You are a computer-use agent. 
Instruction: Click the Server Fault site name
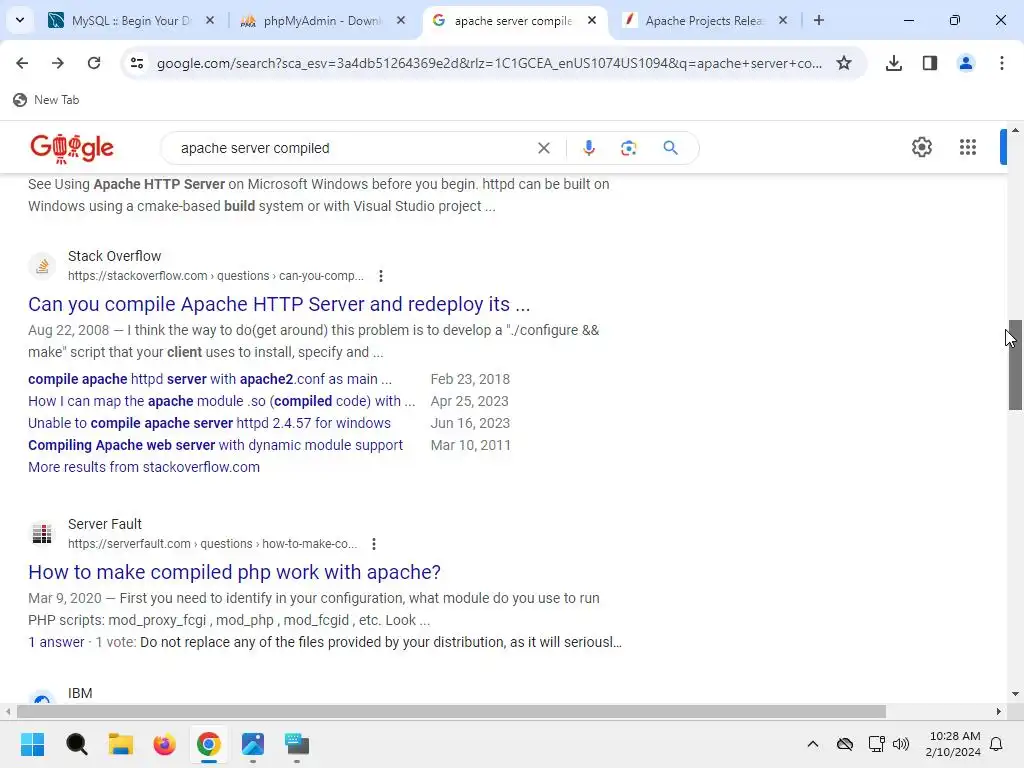tap(104, 524)
